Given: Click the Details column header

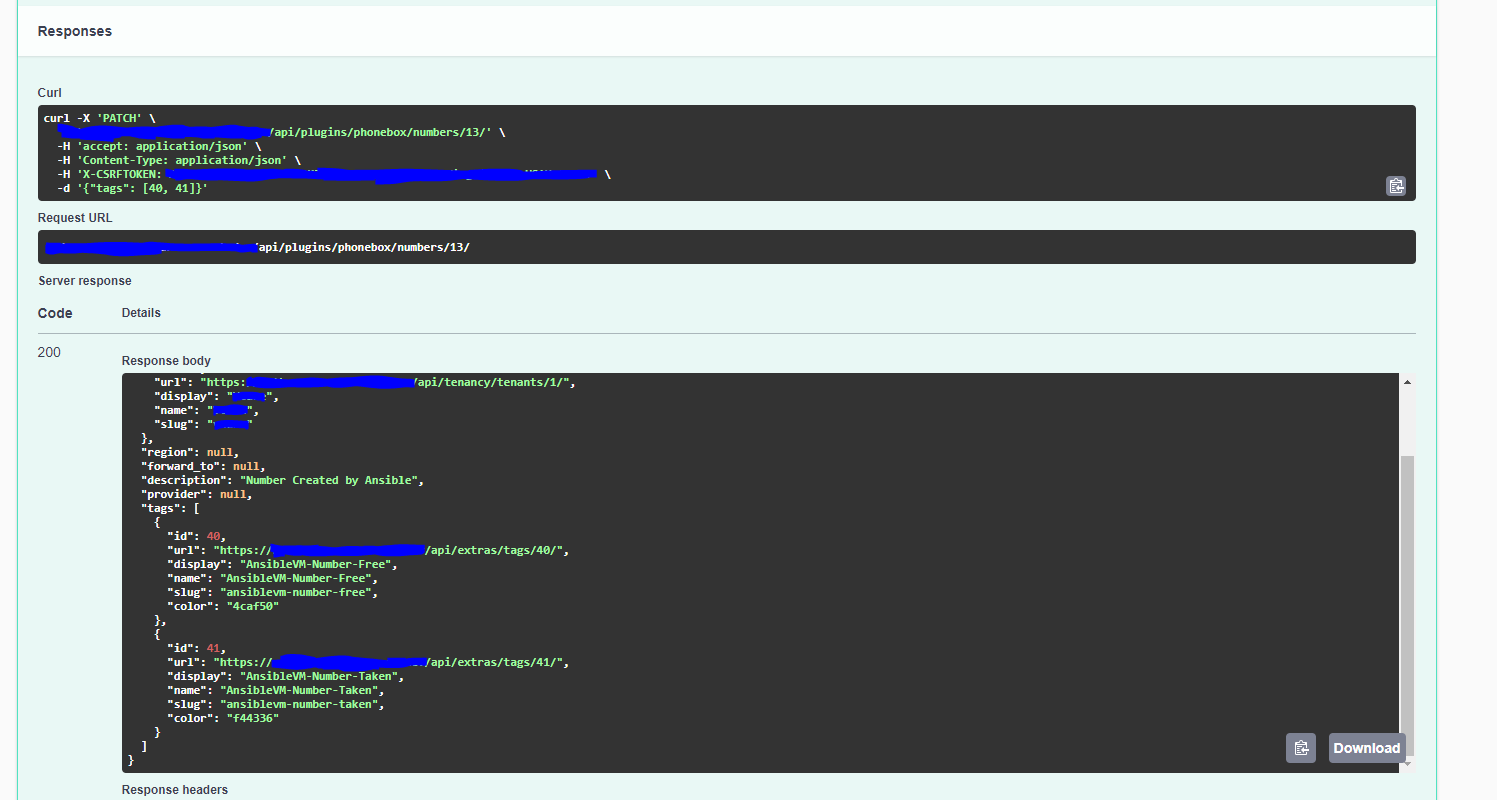Looking at the screenshot, I should [140, 312].
